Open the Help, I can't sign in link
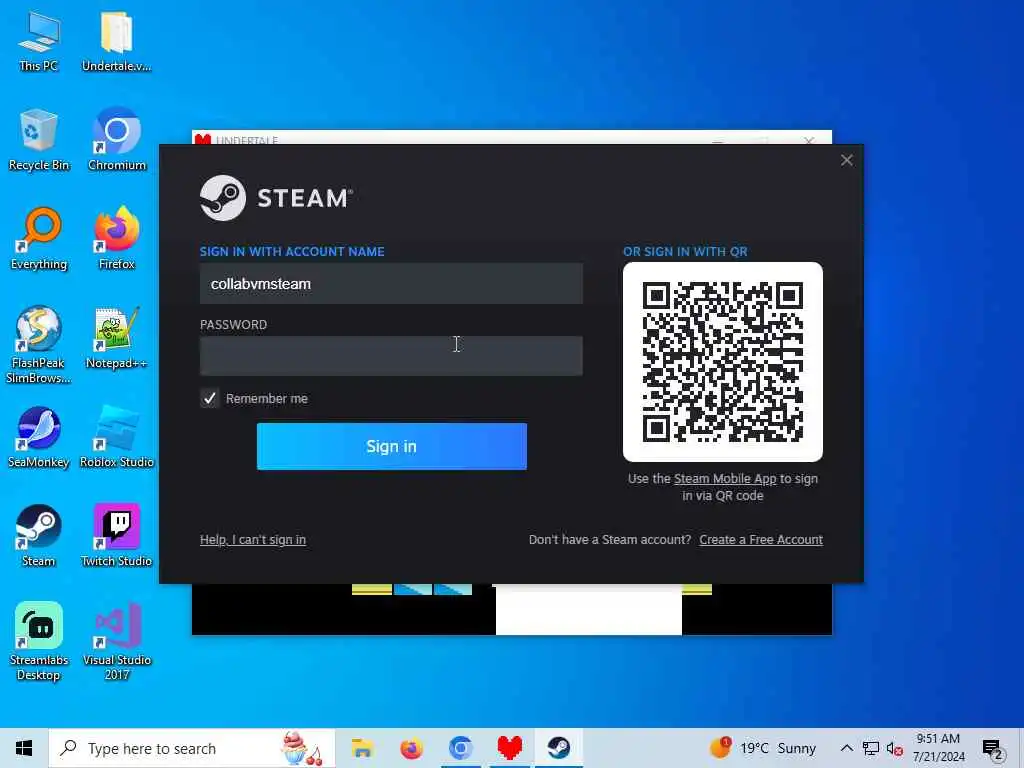Viewport: 1024px width, 768px height. (x=253, y=540)
